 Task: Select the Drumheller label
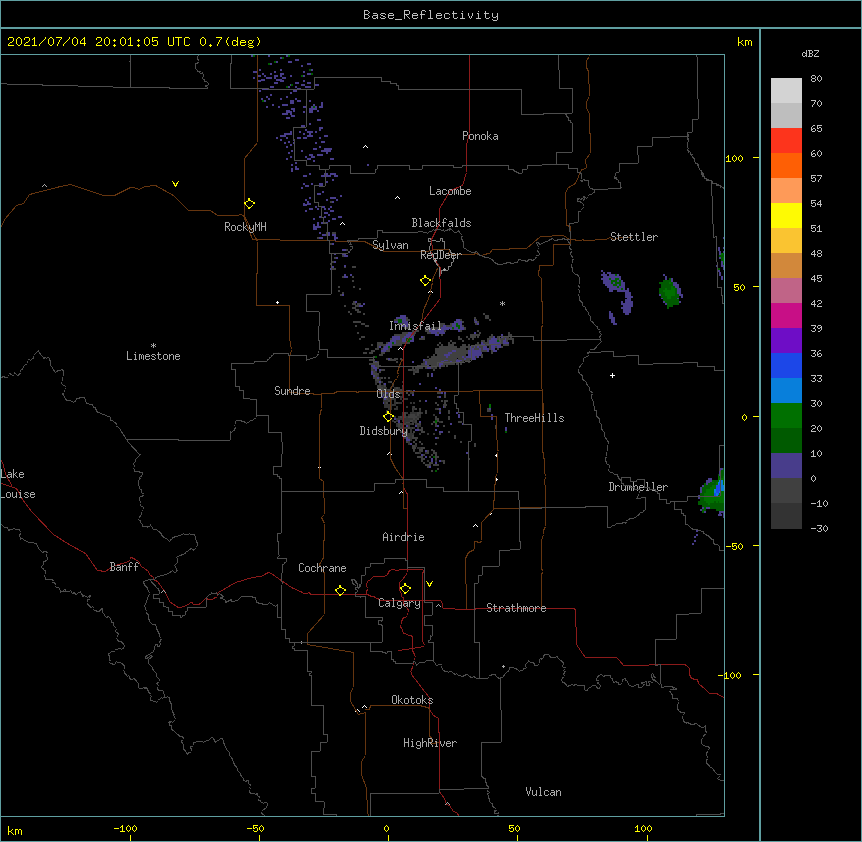[x=638, y=487]
